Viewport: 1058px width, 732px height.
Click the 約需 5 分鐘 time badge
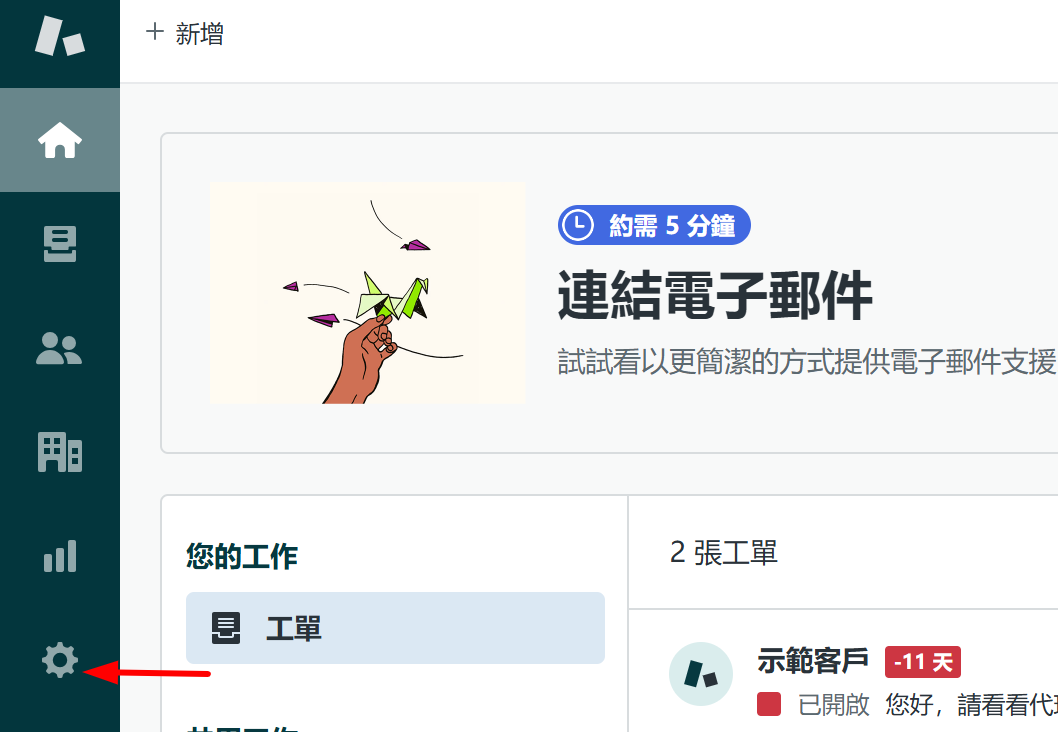[x=654, y=225]
